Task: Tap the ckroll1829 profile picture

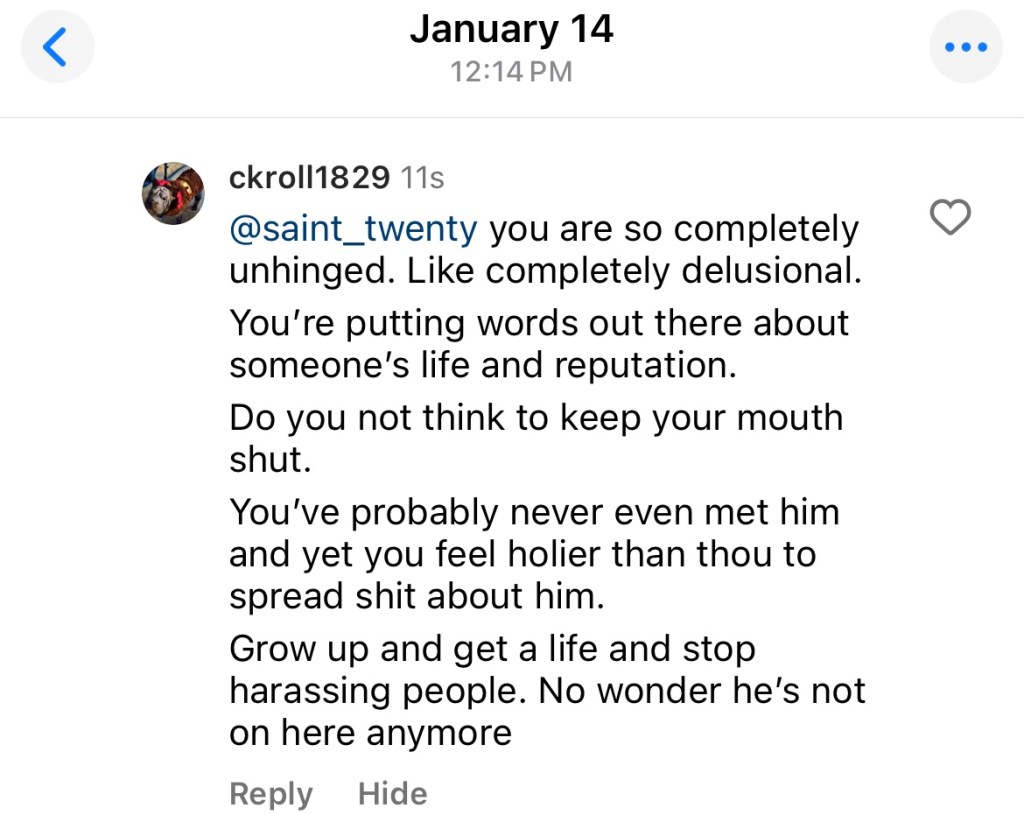Action: (173, 193)
